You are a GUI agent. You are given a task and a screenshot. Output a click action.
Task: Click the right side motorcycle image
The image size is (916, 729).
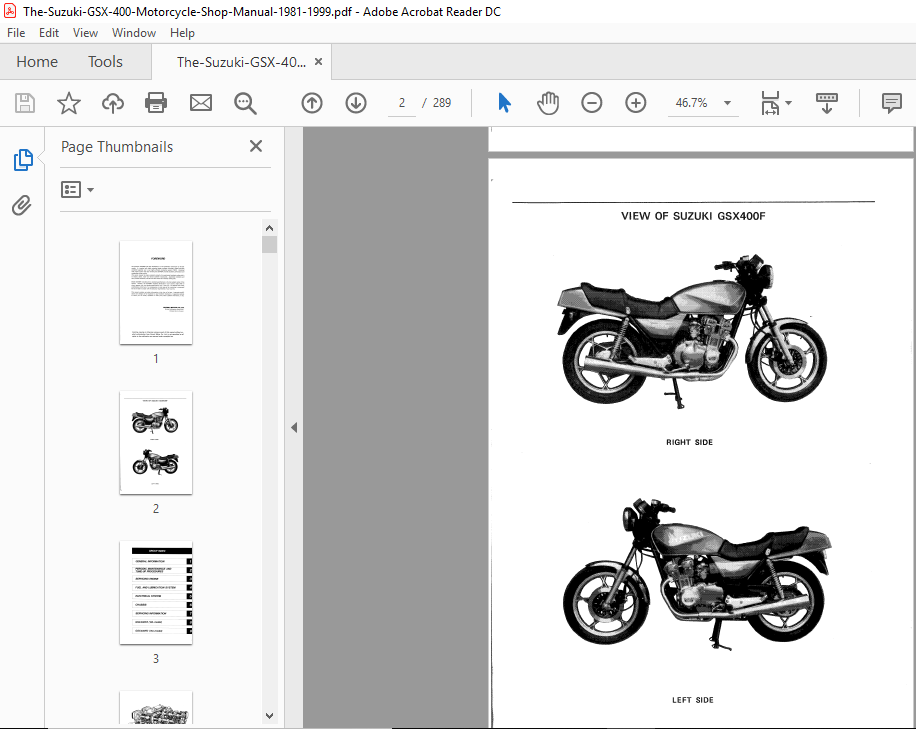tap(692, 332)
